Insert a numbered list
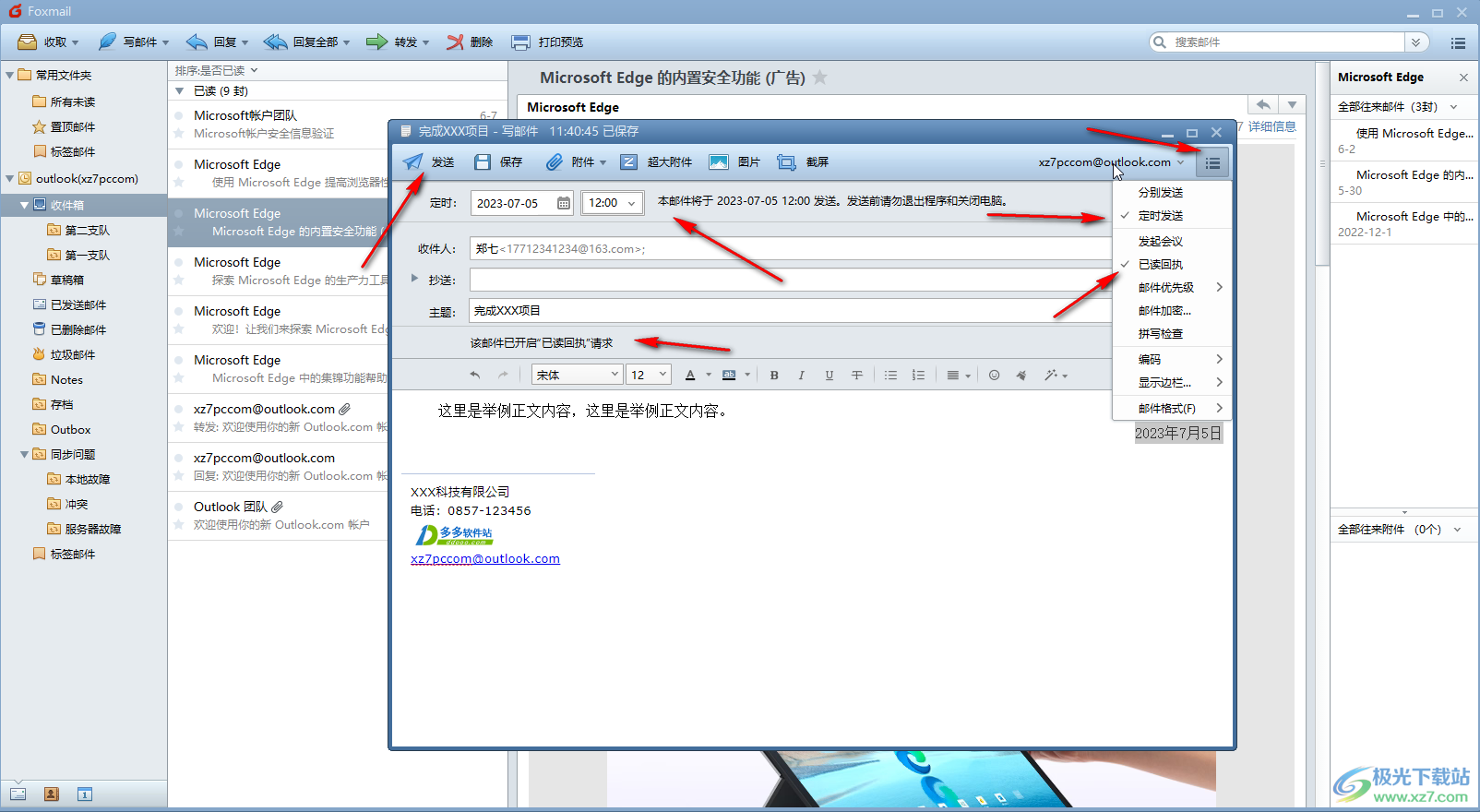Viewport: 1480px width, 812px height. click(918, 375)
